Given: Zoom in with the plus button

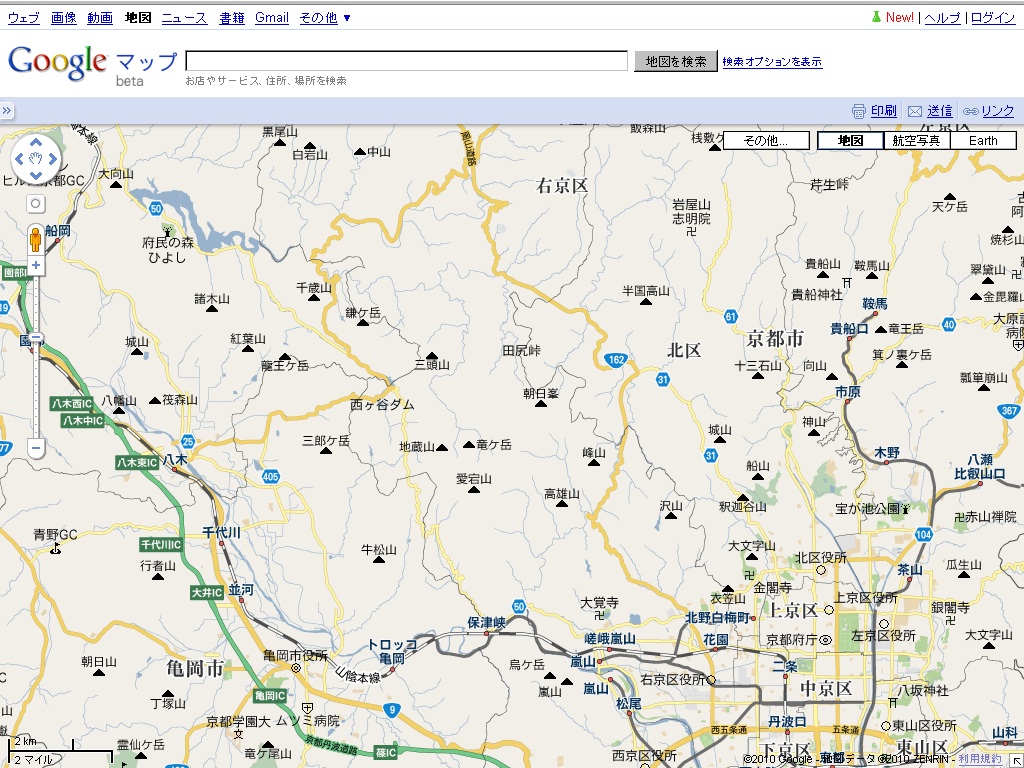Looking at the screenshot, I should (x=36, y=266).
